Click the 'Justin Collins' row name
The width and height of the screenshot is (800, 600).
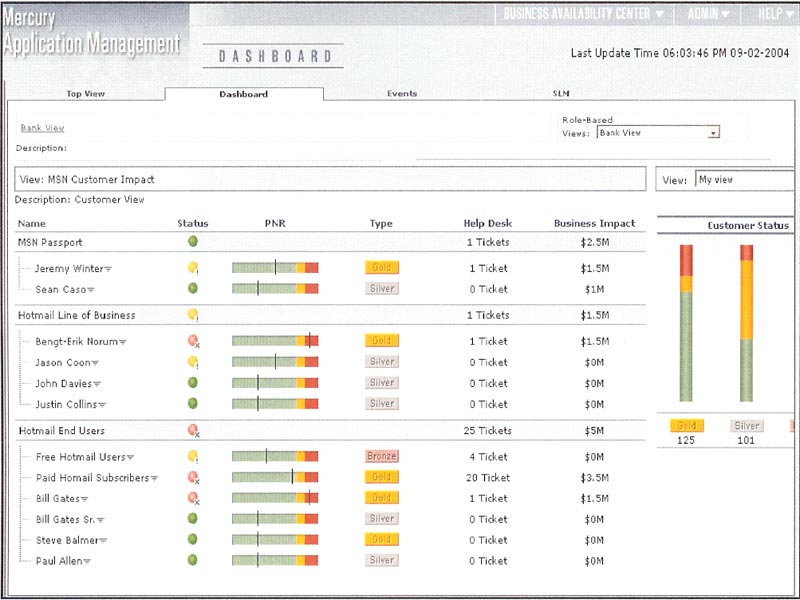point(66,405)
